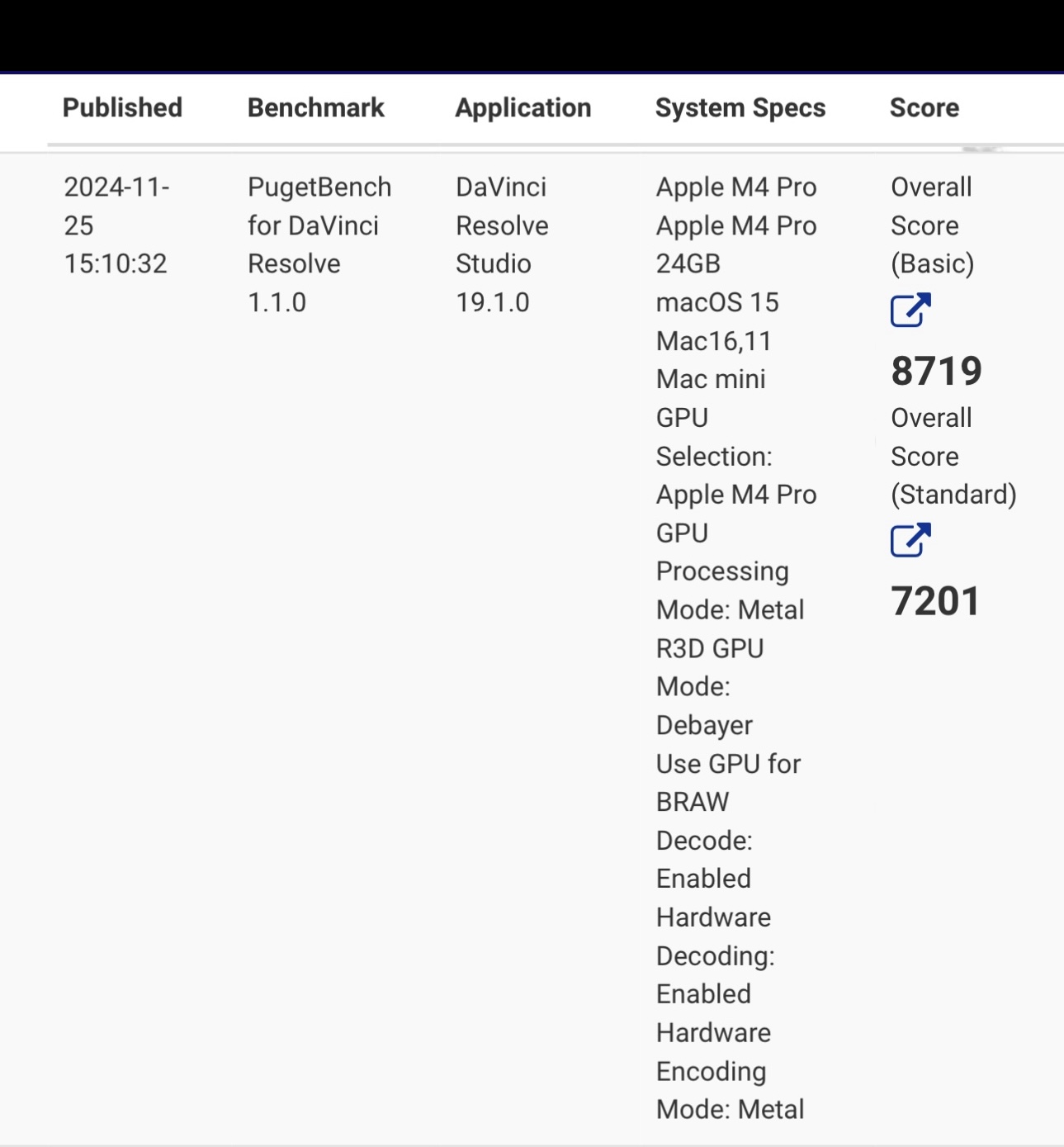Click the 'Selection:' GPU spec line
Viewport: 1064px width, 1147px height.
(714, 457)
